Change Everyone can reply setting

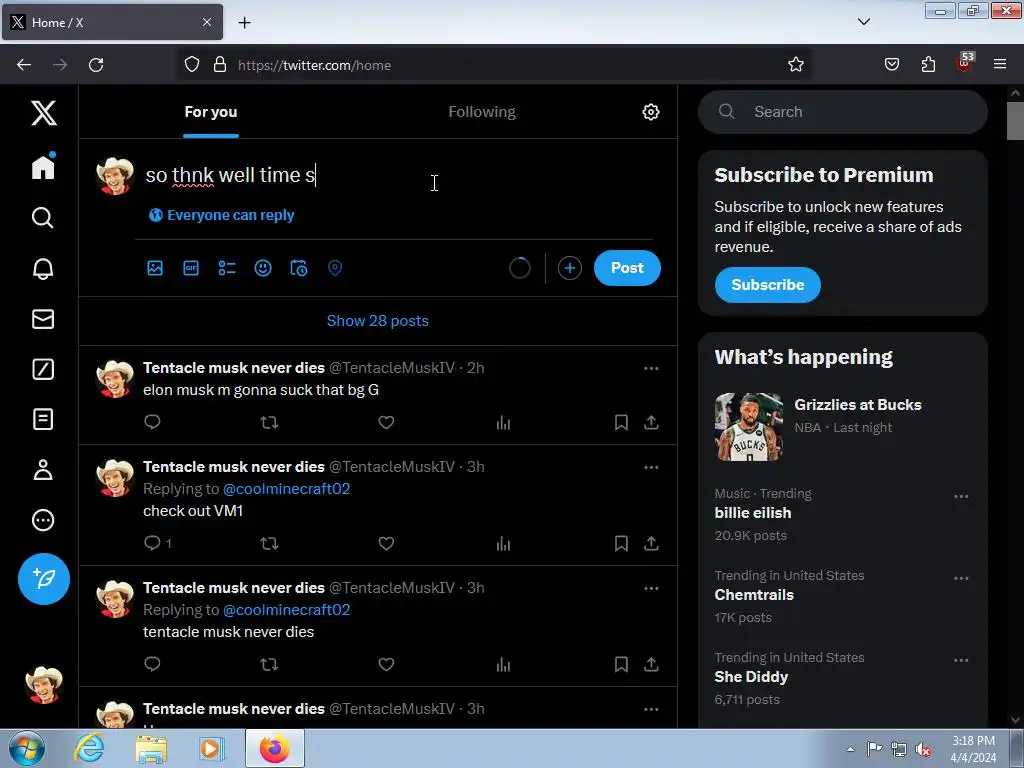tap(221, 215)
